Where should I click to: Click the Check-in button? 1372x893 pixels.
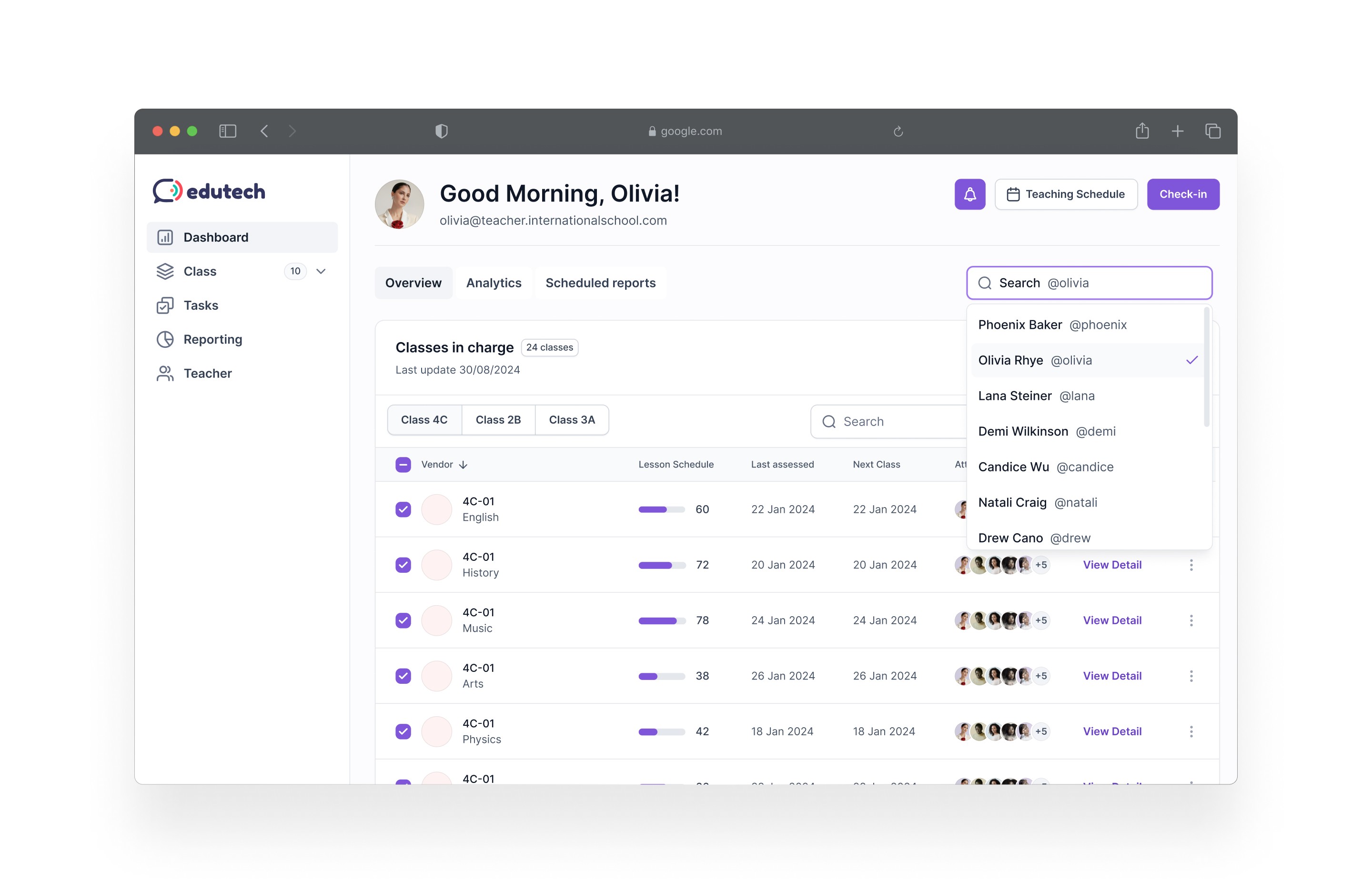1182,194
